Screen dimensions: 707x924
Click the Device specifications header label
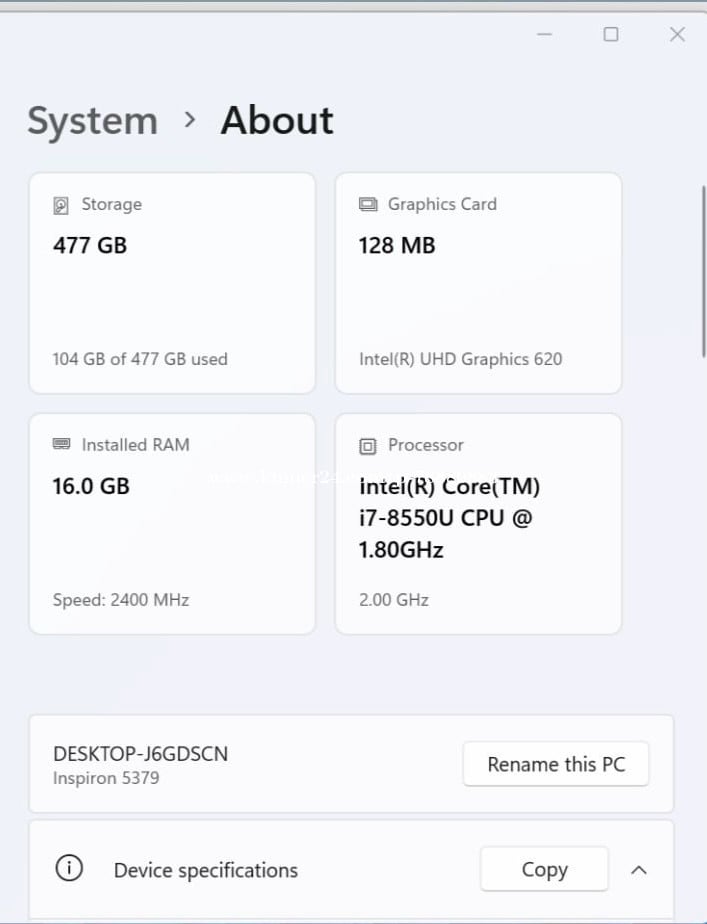tap(206, 870)
